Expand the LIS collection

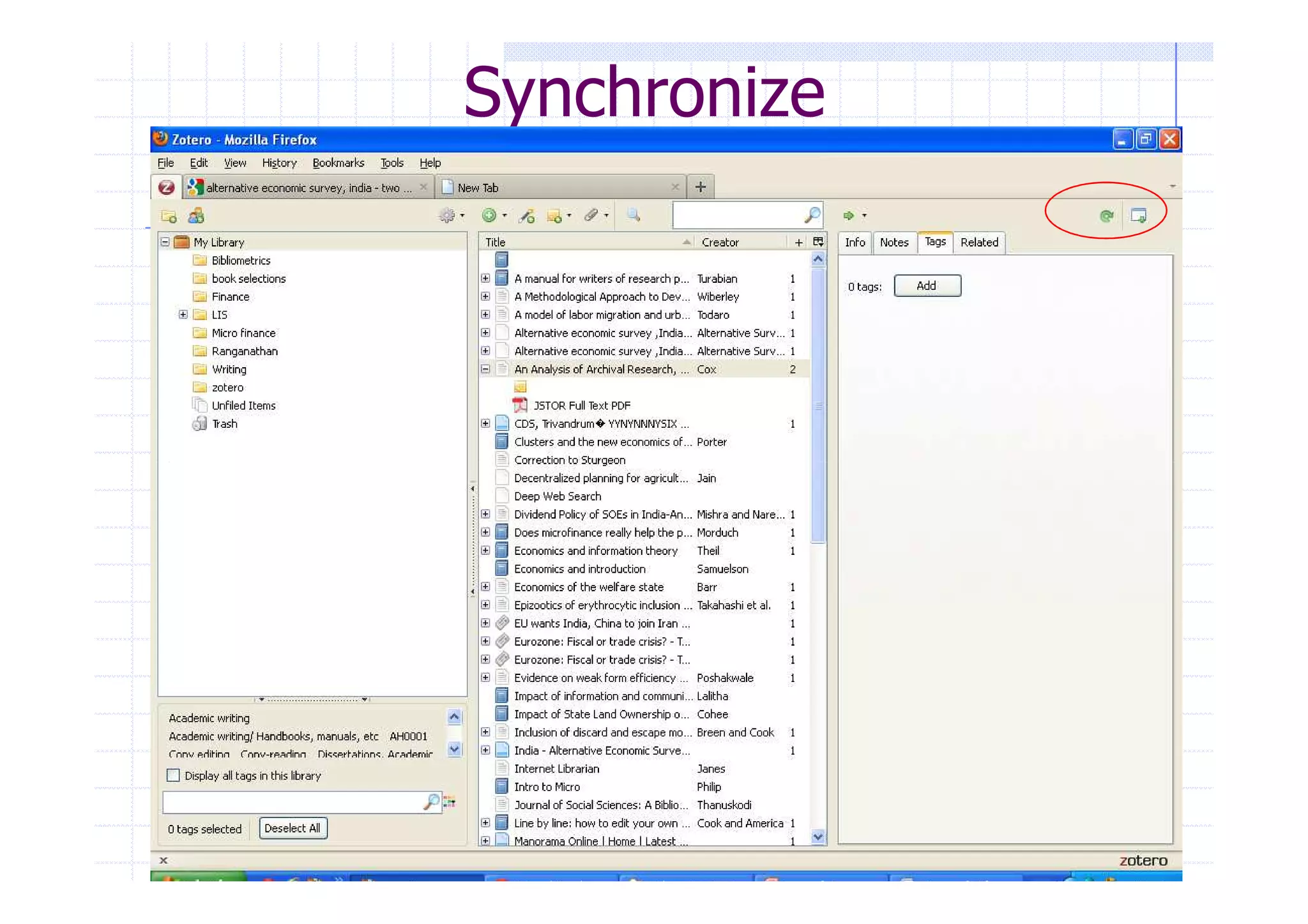pyautogui.click(x=183, y=314)
